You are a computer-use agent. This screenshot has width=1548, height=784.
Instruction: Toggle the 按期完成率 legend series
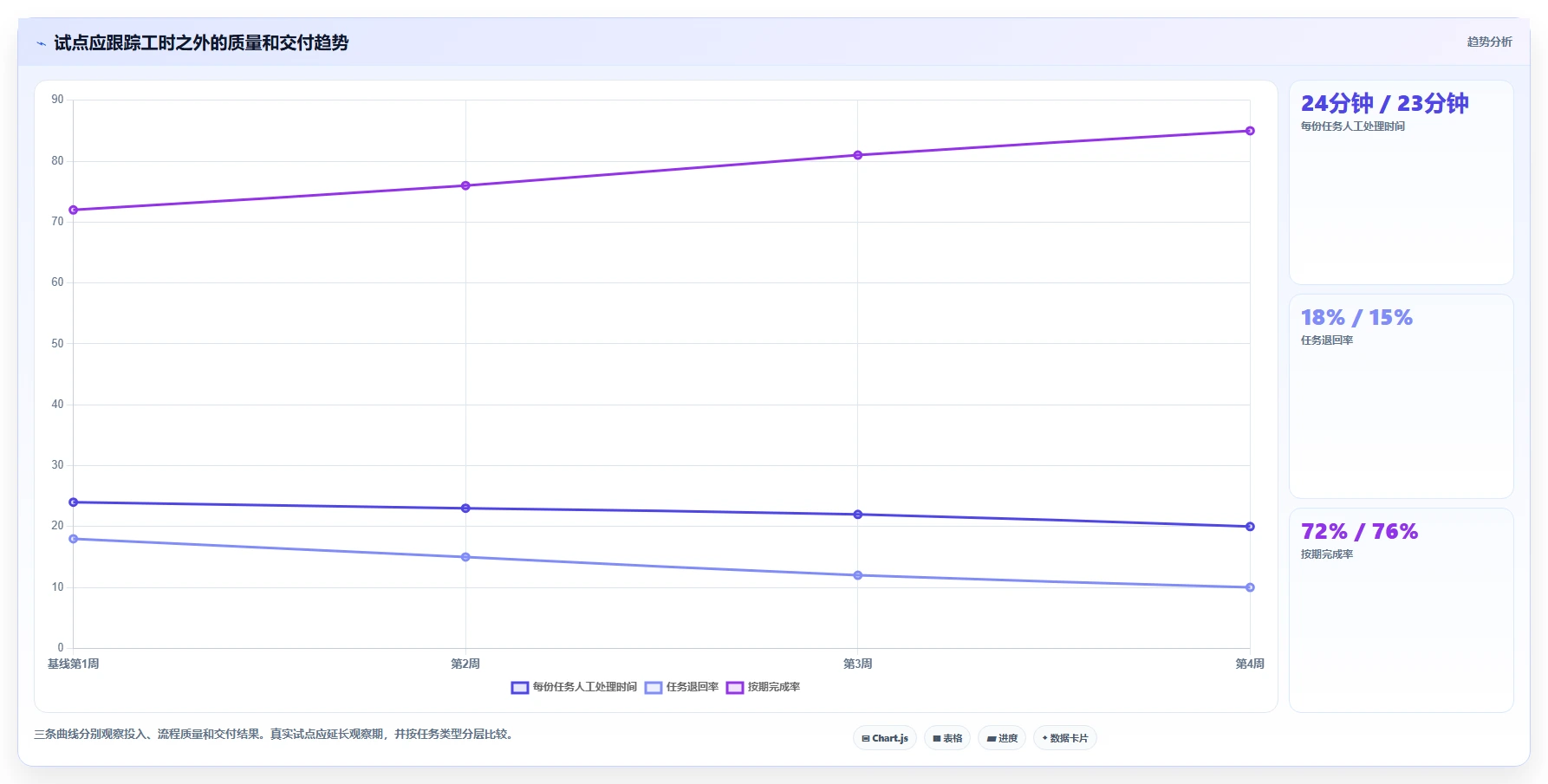[x=764, y=687]
